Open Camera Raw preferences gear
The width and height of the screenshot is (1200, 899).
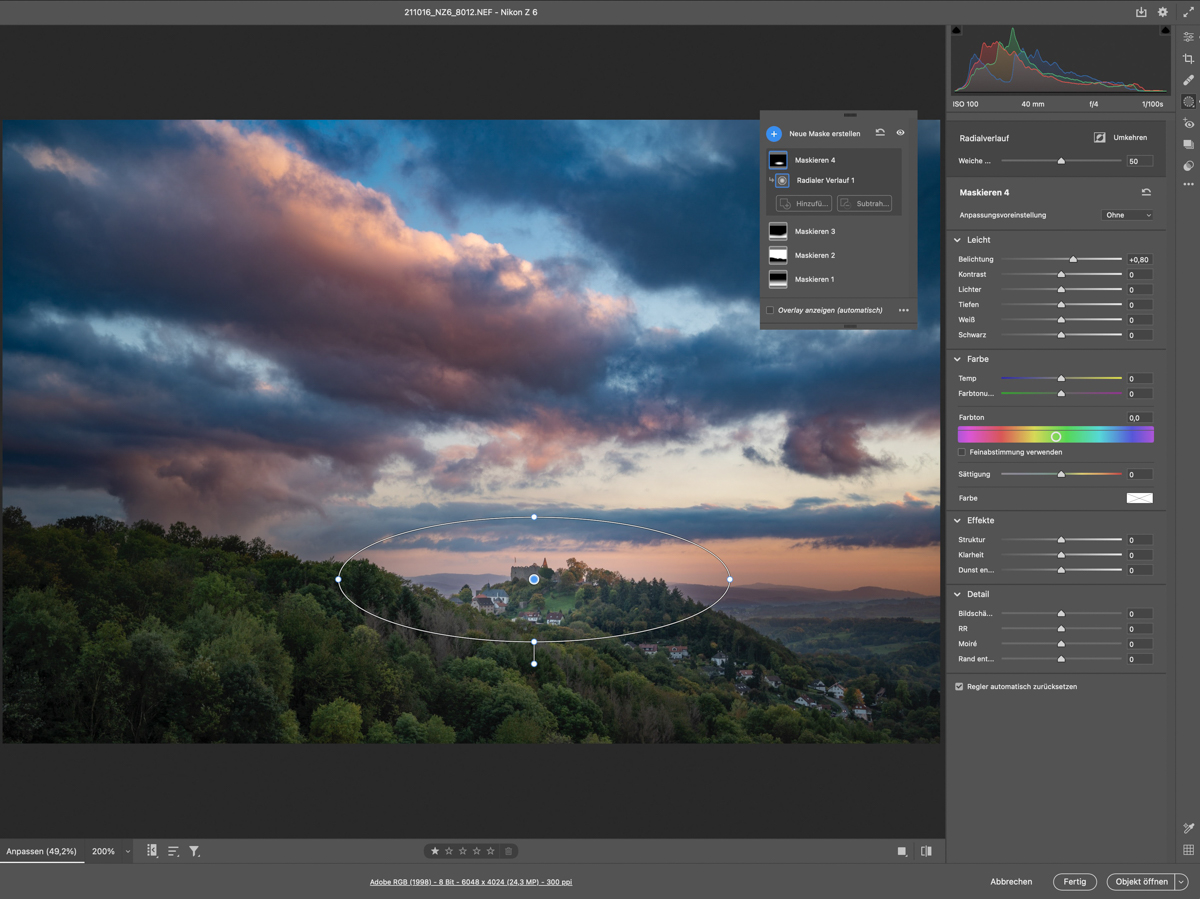coord(1162,13)
